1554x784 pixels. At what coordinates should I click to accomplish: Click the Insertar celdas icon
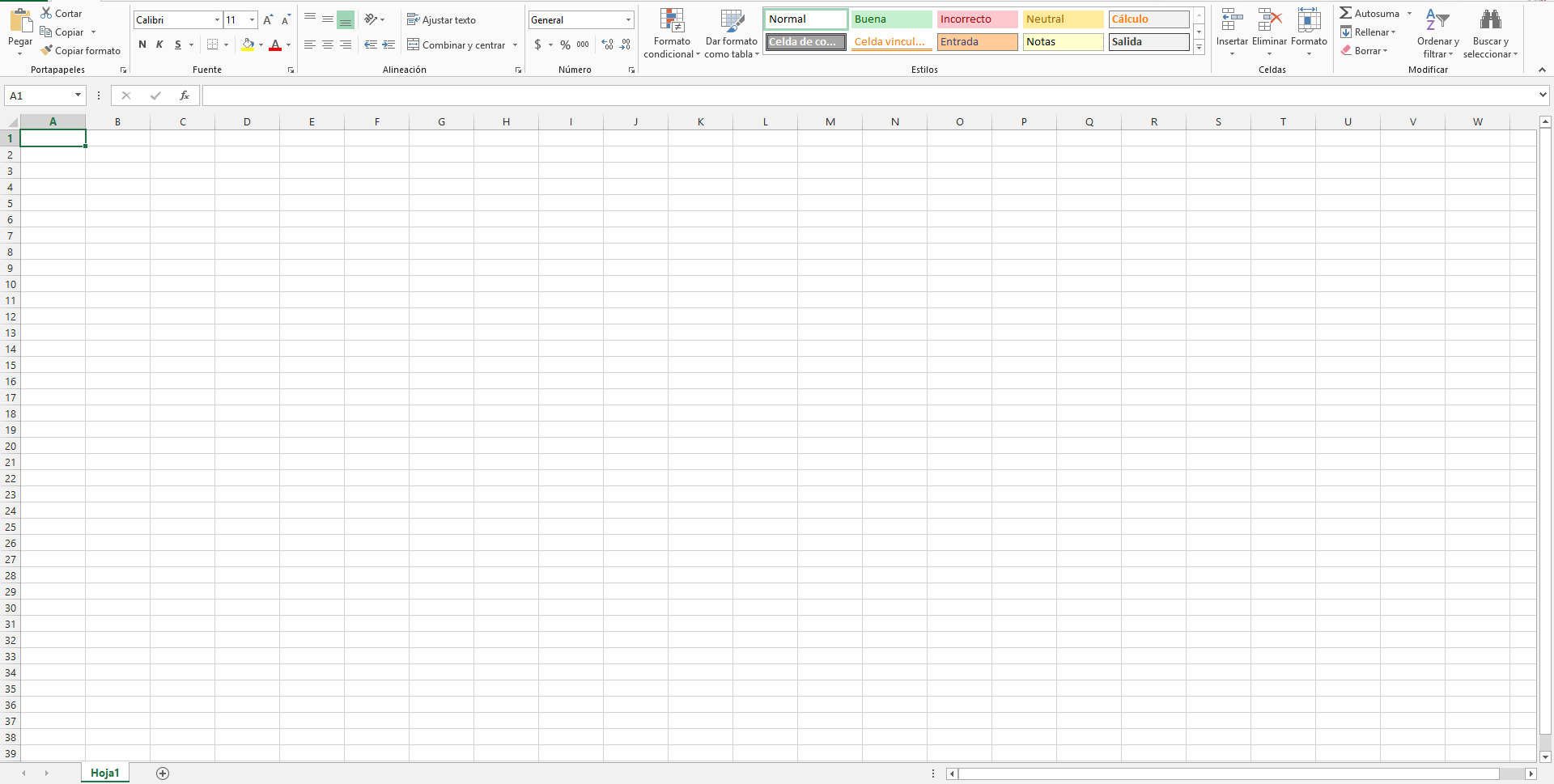click(1232, 20)
